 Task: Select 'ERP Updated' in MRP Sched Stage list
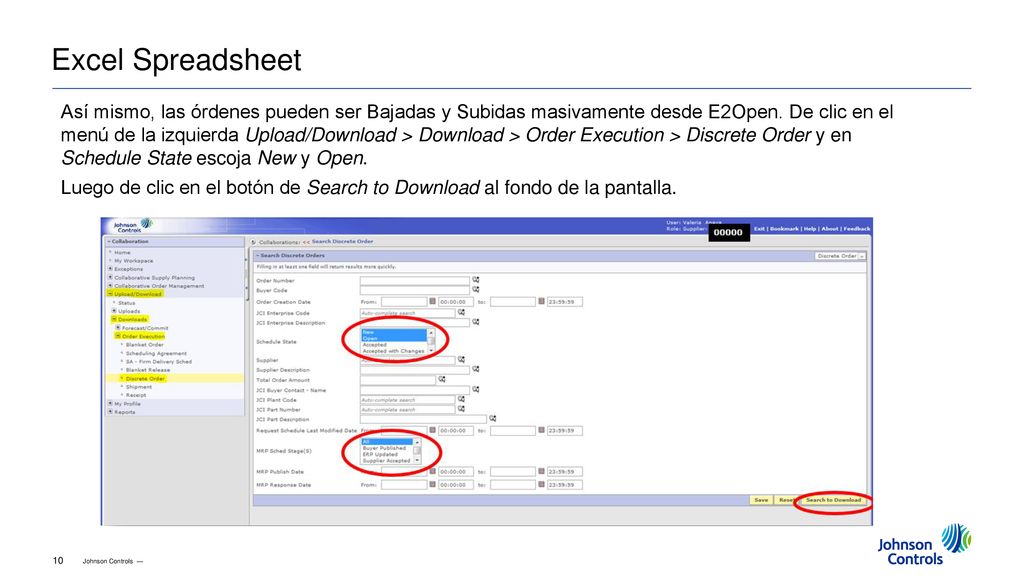click(388, 455)
